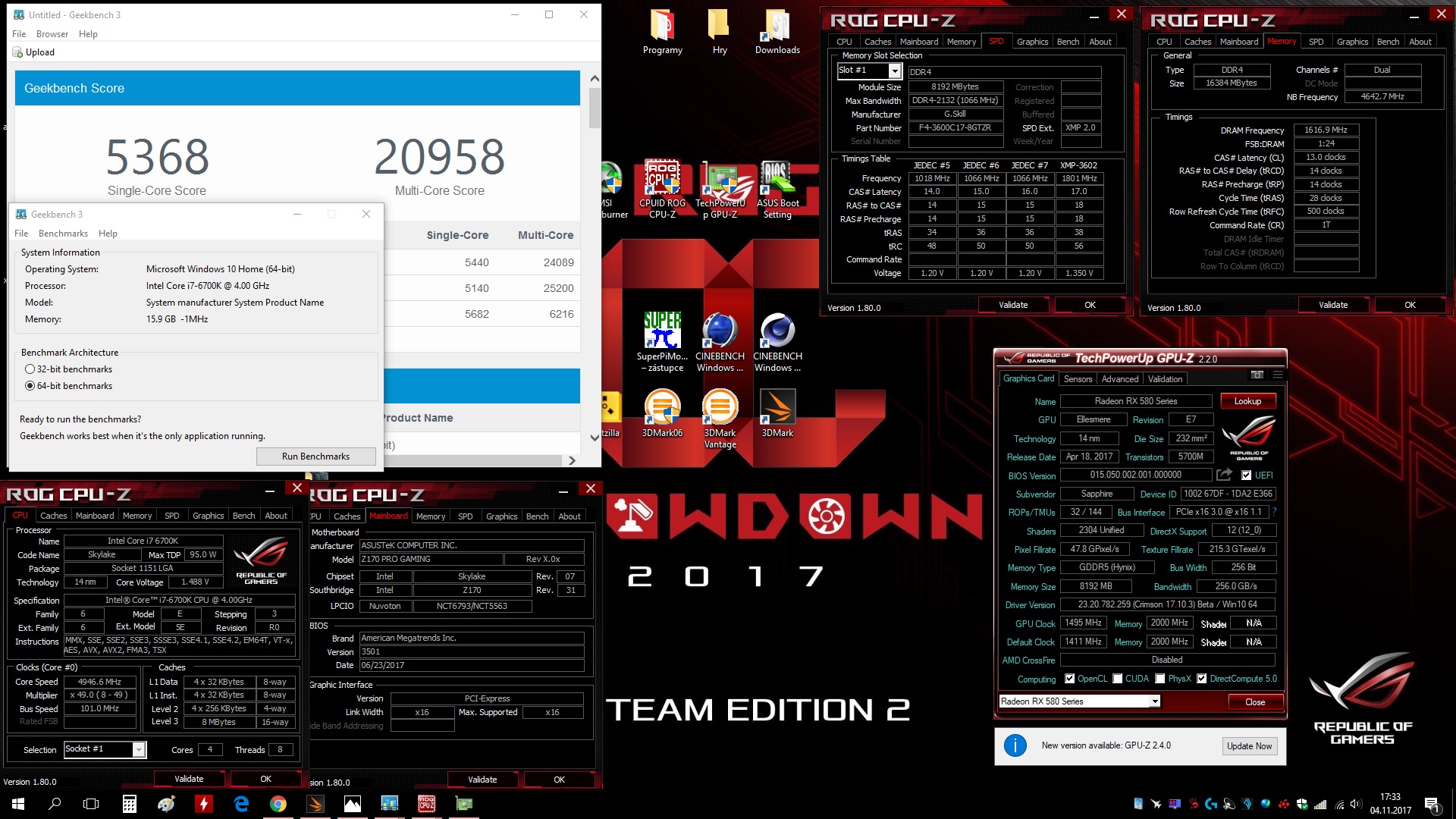
Task: Open the Downloads desktop folder
Action: tap(777, 33)
